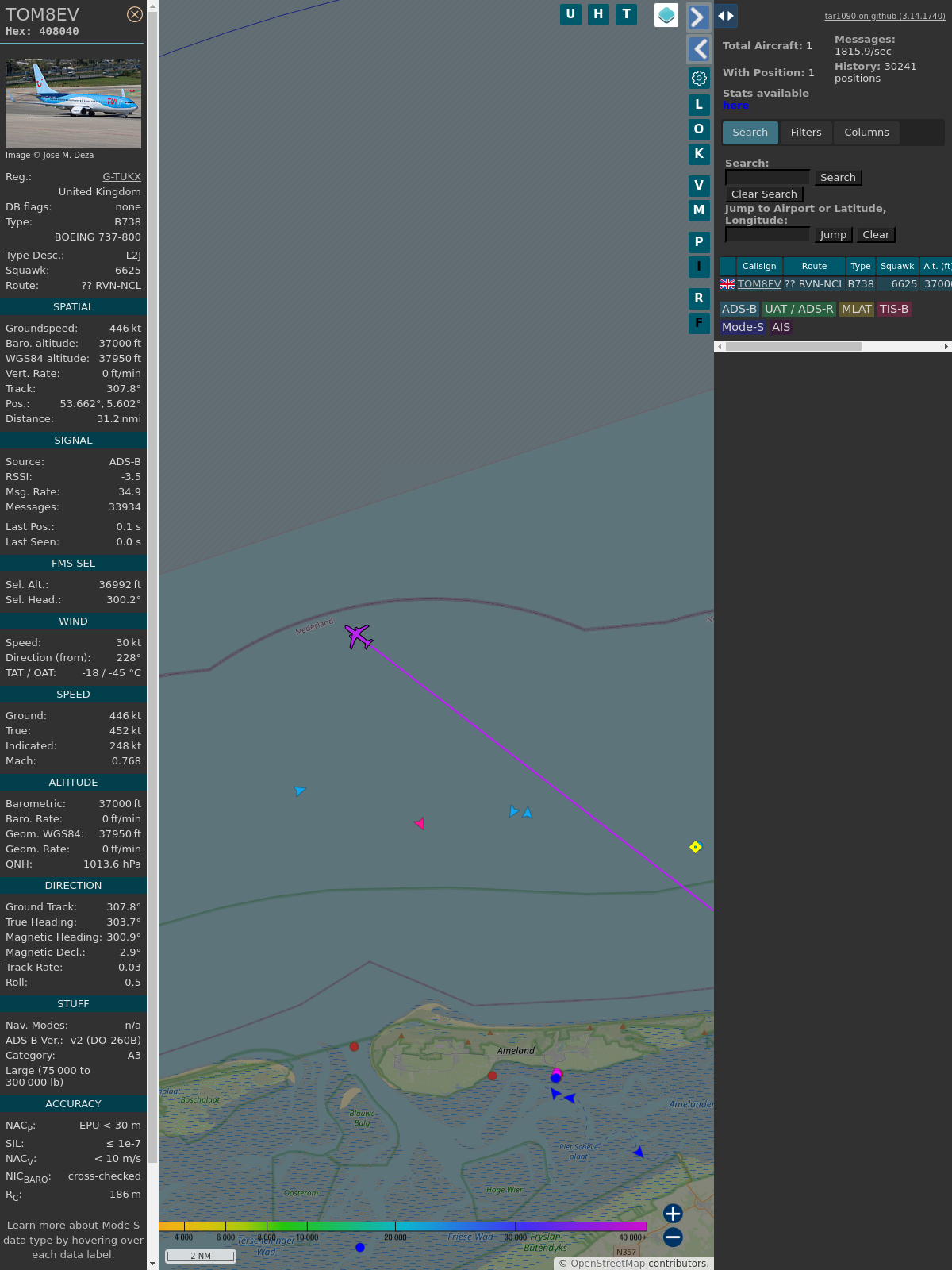952x1270 pixels.
Task: Click the yellow diamond marker on map
Action: click(x=696, y=847)
